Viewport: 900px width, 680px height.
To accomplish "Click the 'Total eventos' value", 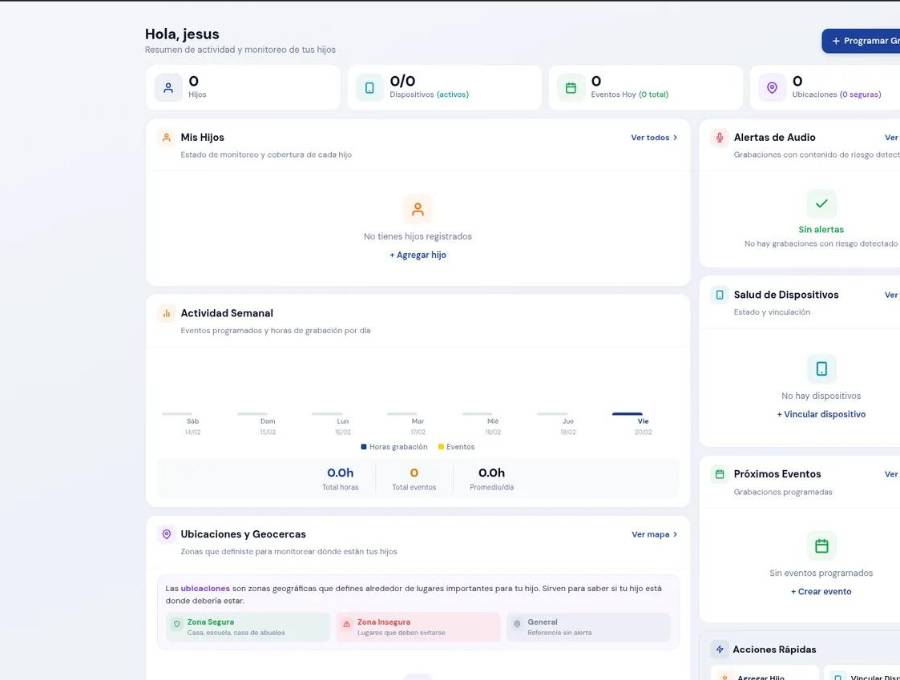I will click(x=414, y=473).
